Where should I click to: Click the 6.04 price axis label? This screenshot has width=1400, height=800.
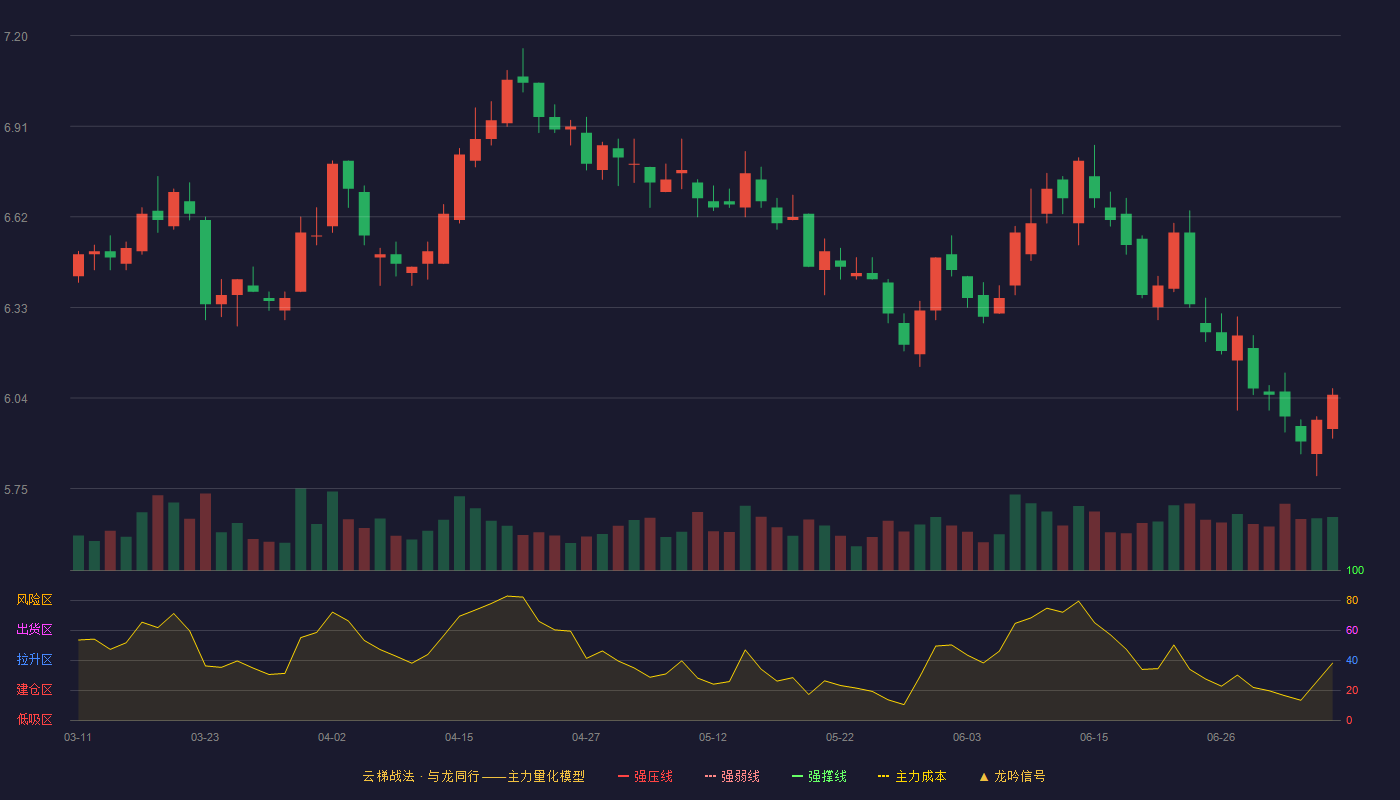pos(16,399)
